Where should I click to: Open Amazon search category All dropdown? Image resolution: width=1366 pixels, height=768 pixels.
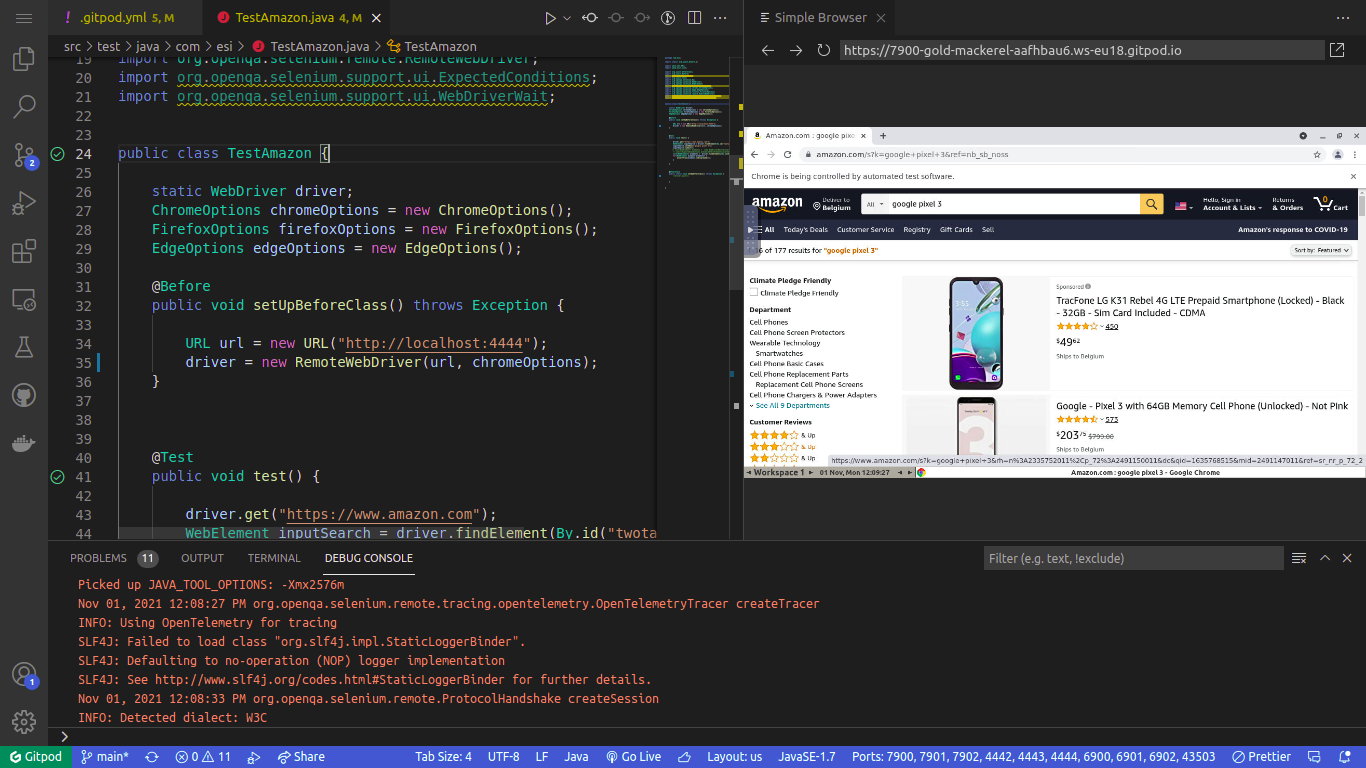tap(874, 204)
